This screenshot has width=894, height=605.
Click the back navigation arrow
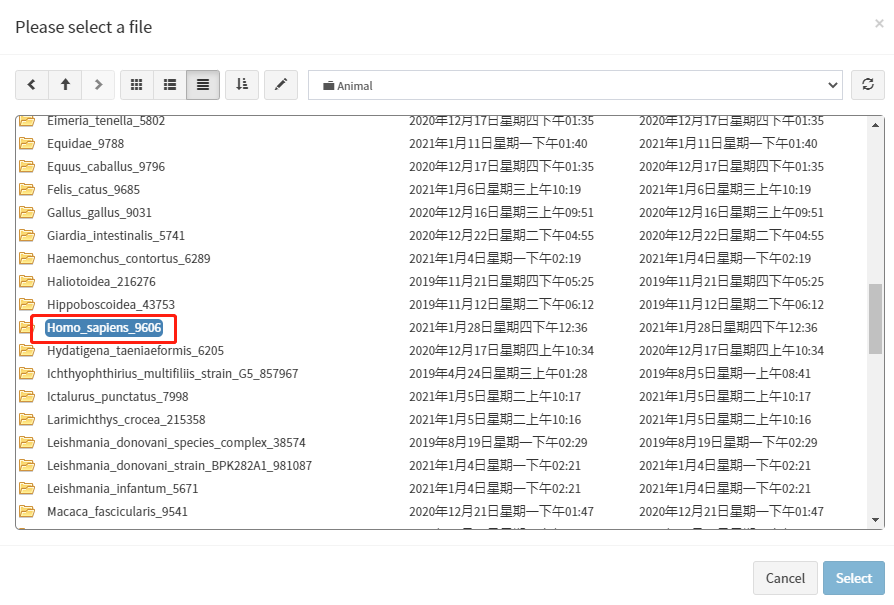(32, 85)
